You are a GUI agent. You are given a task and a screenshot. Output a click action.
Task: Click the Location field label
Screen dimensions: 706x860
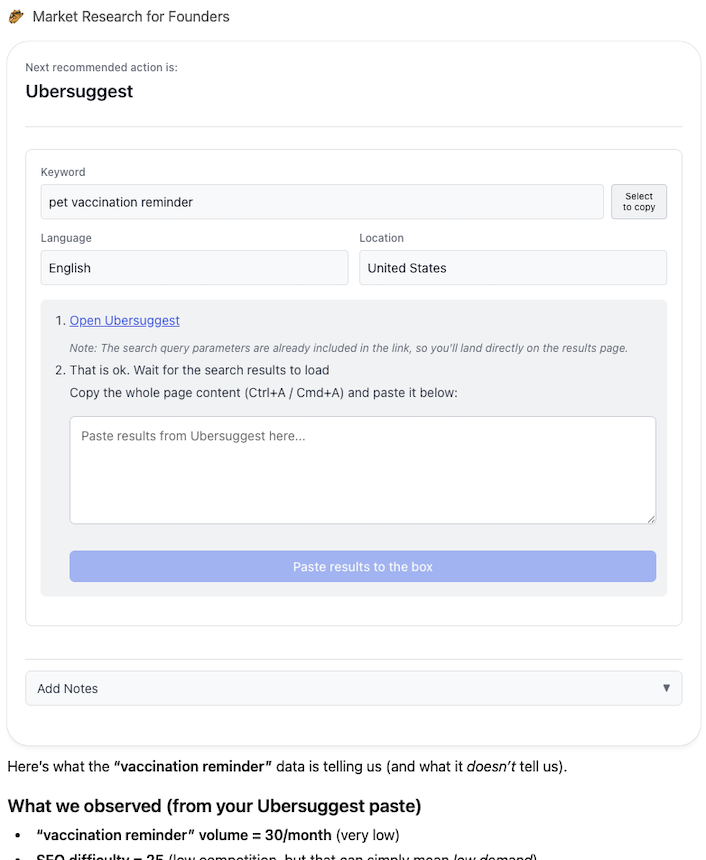tap(381, 238)
